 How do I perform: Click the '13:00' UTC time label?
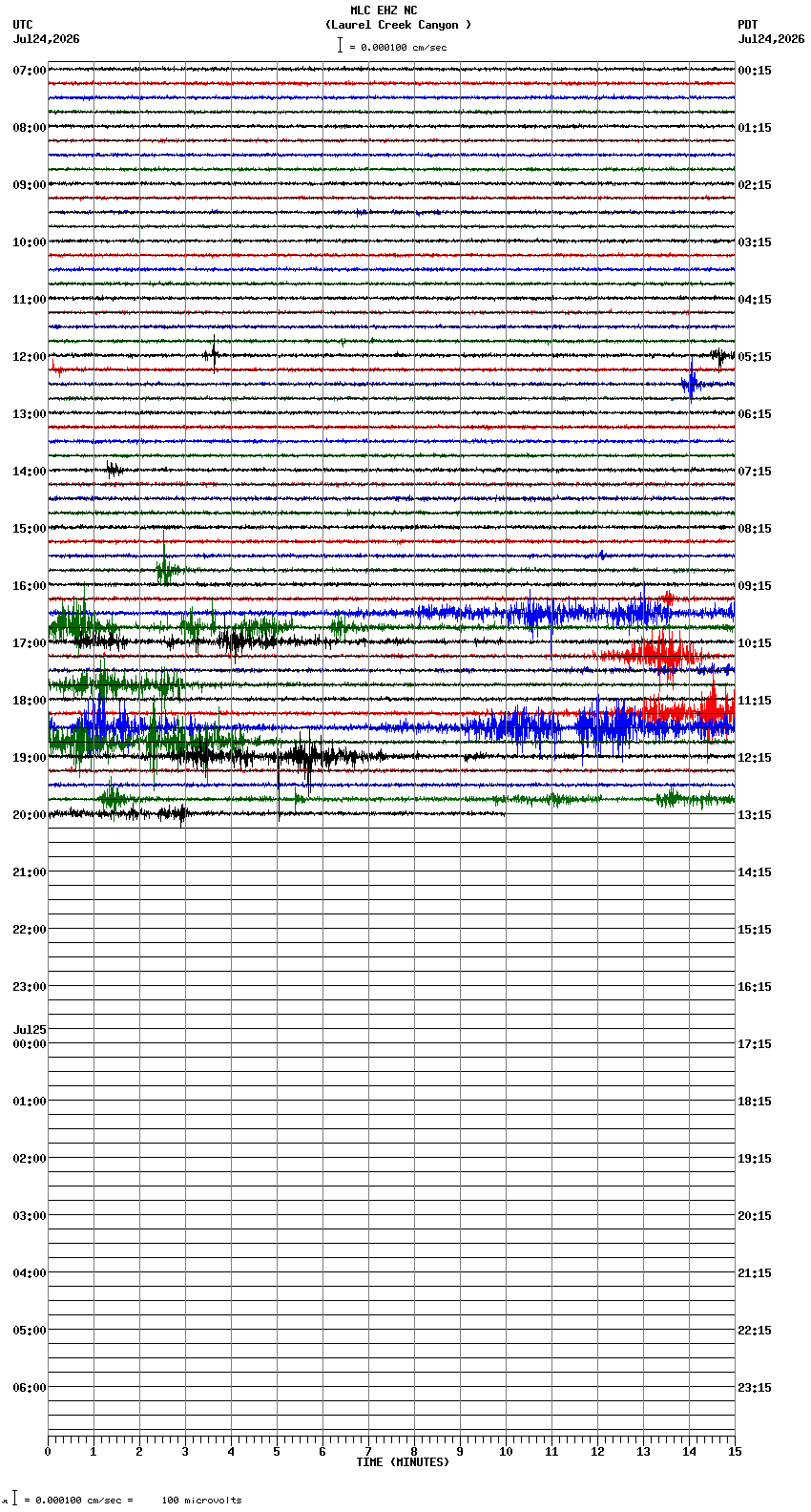pyautogui.click(x=30, y=414)
